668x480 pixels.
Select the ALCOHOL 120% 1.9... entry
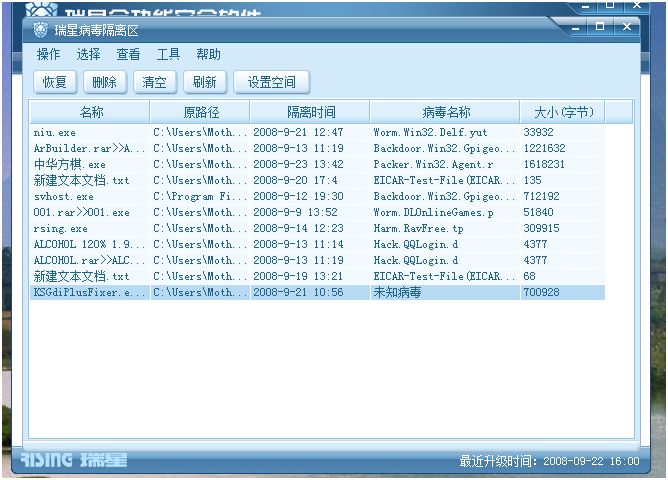coord(317,244)
